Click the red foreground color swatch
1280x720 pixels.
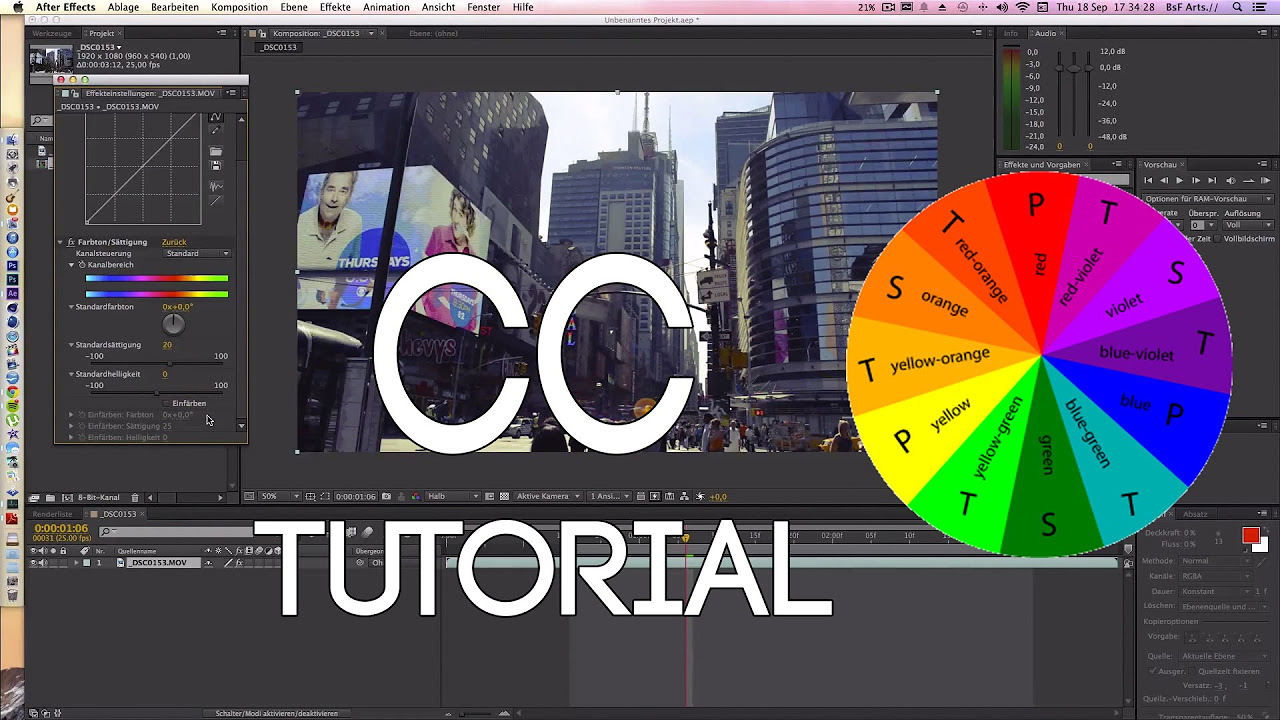coord(1250,536)
